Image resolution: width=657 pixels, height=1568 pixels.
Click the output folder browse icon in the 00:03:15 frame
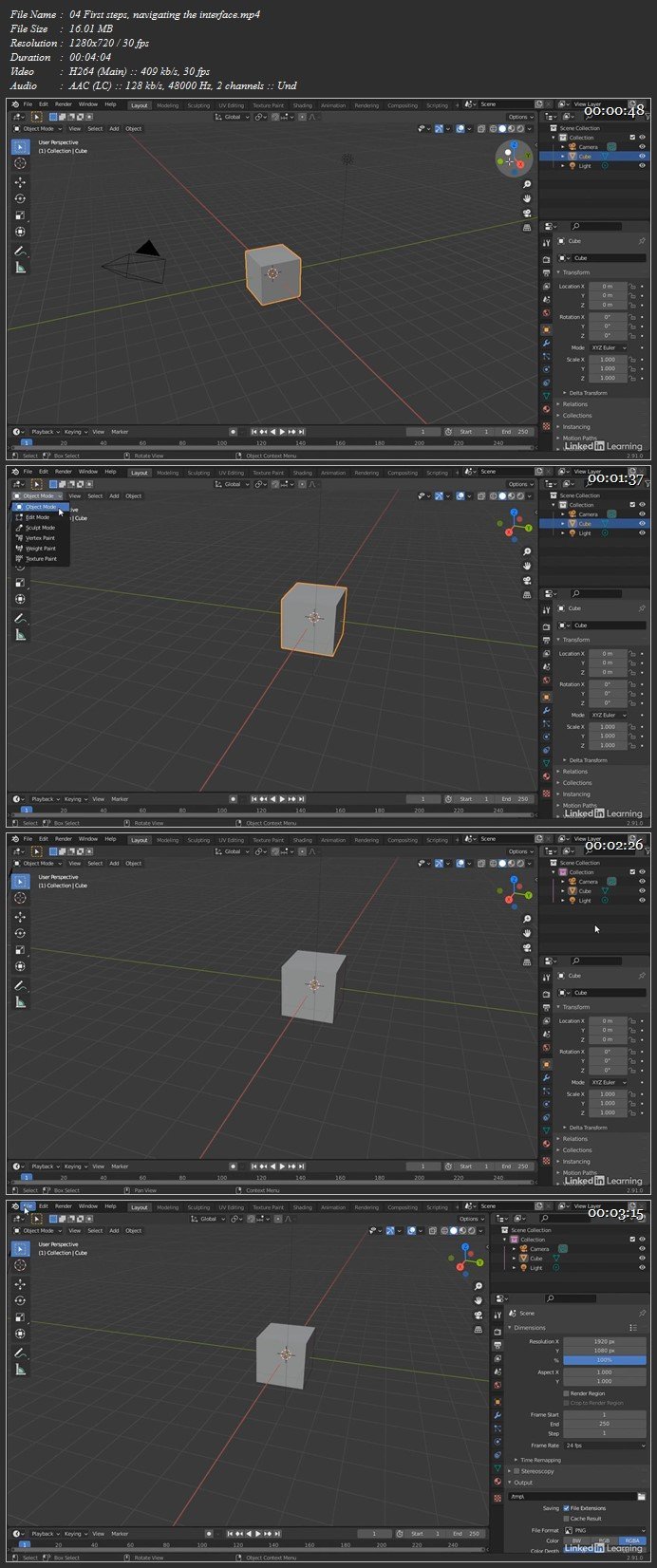641,1496
